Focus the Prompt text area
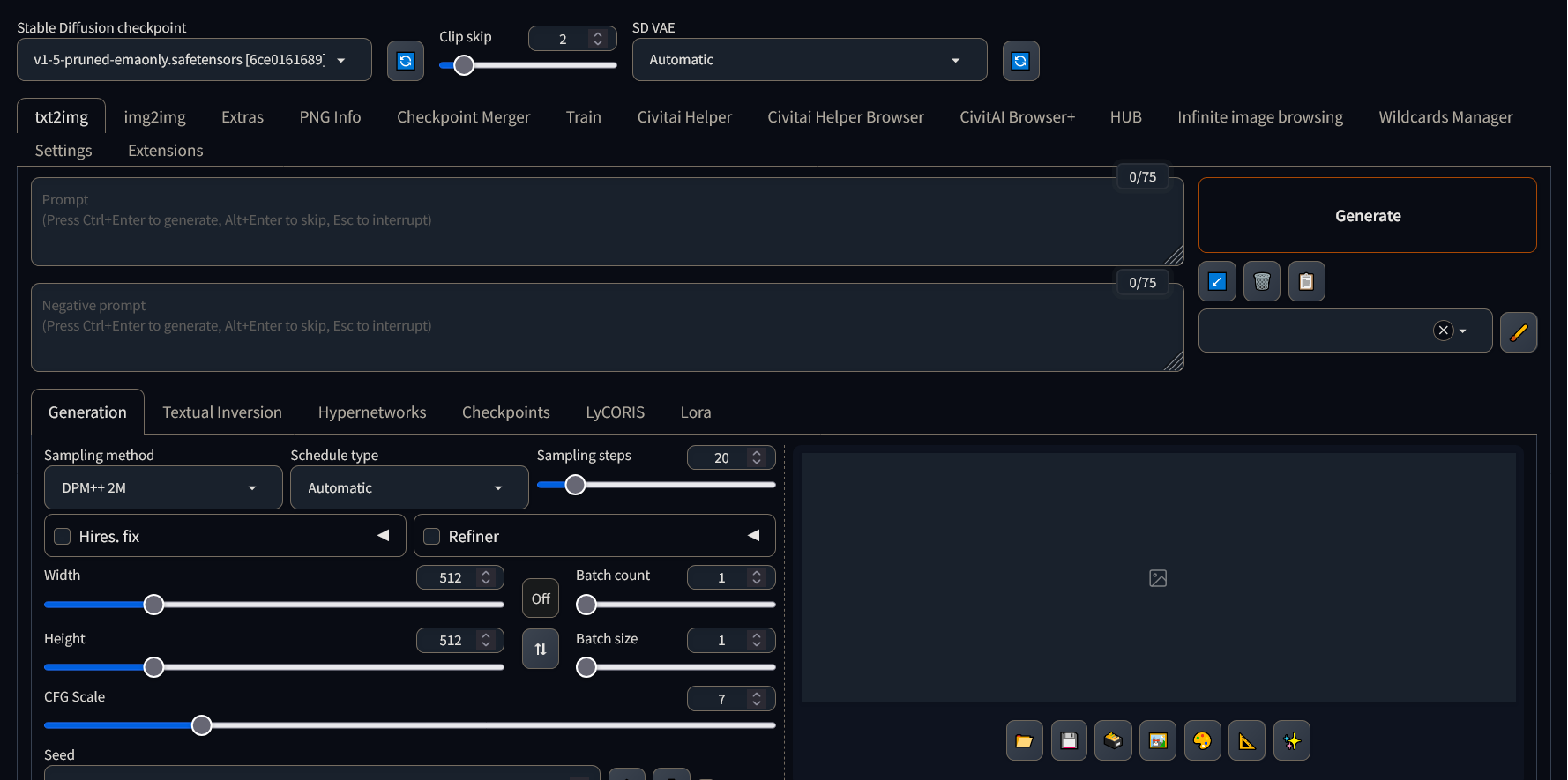Screen dimensions: 1568x780 (608, 222)
